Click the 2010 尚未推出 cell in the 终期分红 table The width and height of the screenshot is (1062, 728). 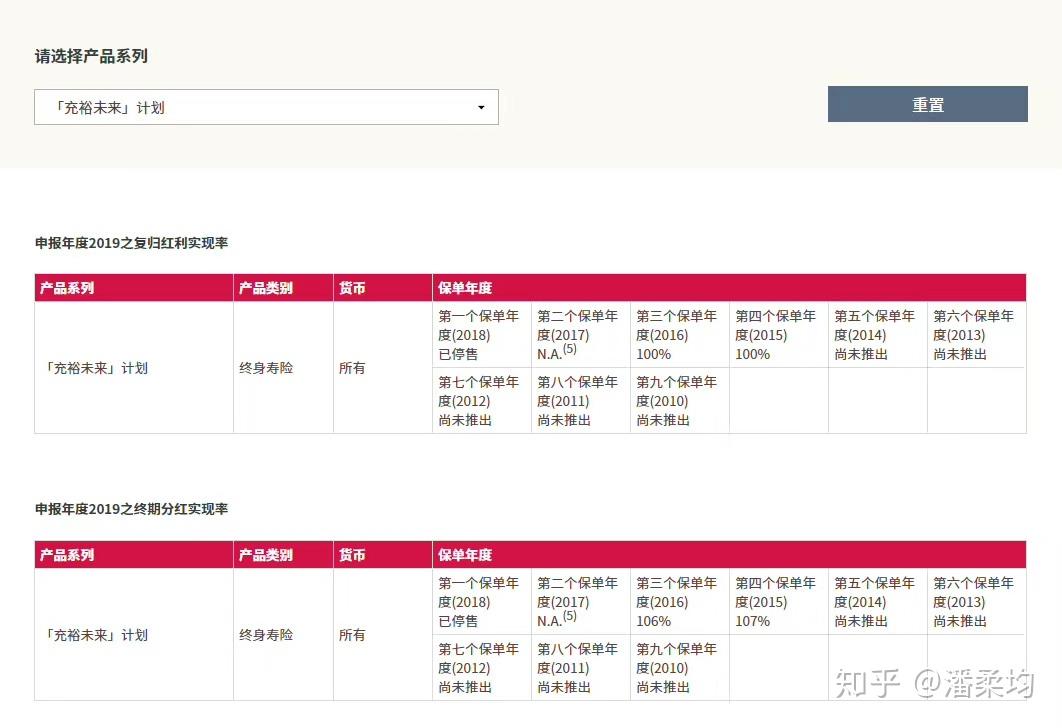point(679,668)
